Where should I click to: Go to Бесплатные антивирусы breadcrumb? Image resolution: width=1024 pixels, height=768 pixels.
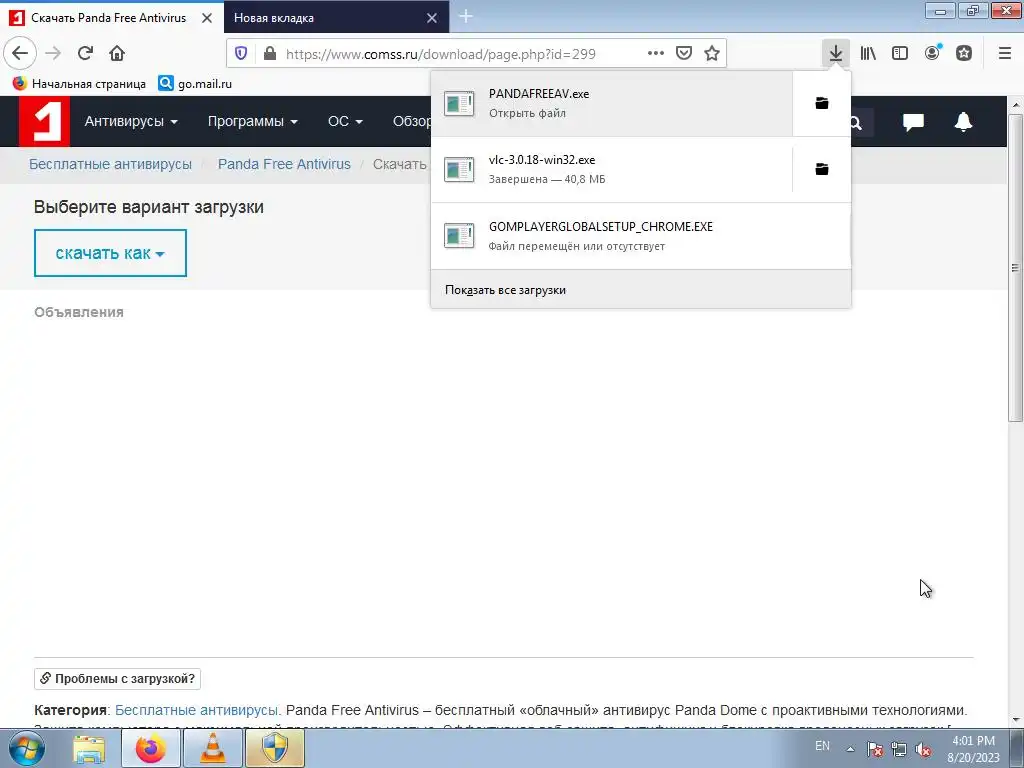coord(110,164)
